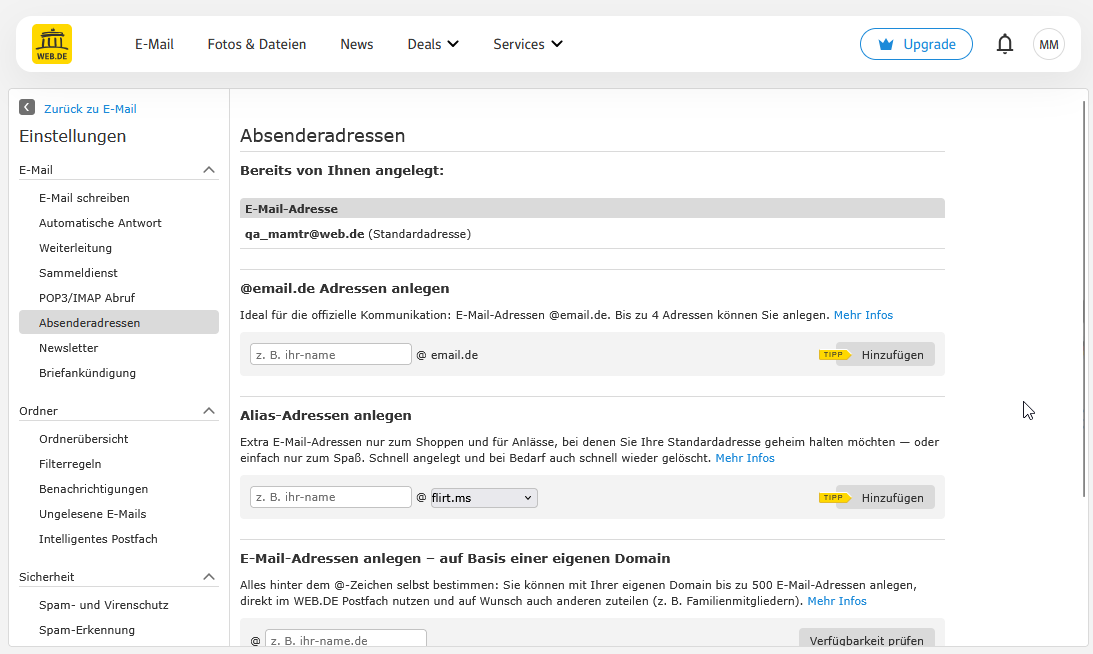Click the TIPP badge next to email.de Hinzufügen

pyautogui.click(x=833, y=354)
